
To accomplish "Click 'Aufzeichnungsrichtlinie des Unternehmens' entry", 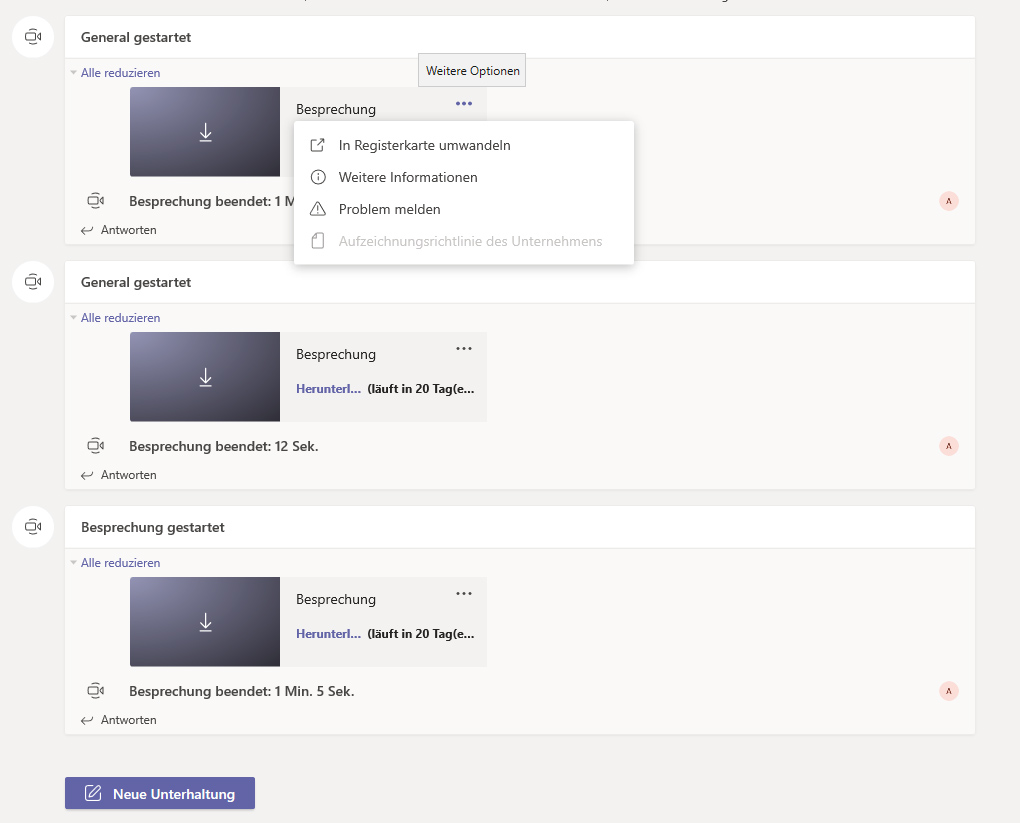I will pos(464,241).
